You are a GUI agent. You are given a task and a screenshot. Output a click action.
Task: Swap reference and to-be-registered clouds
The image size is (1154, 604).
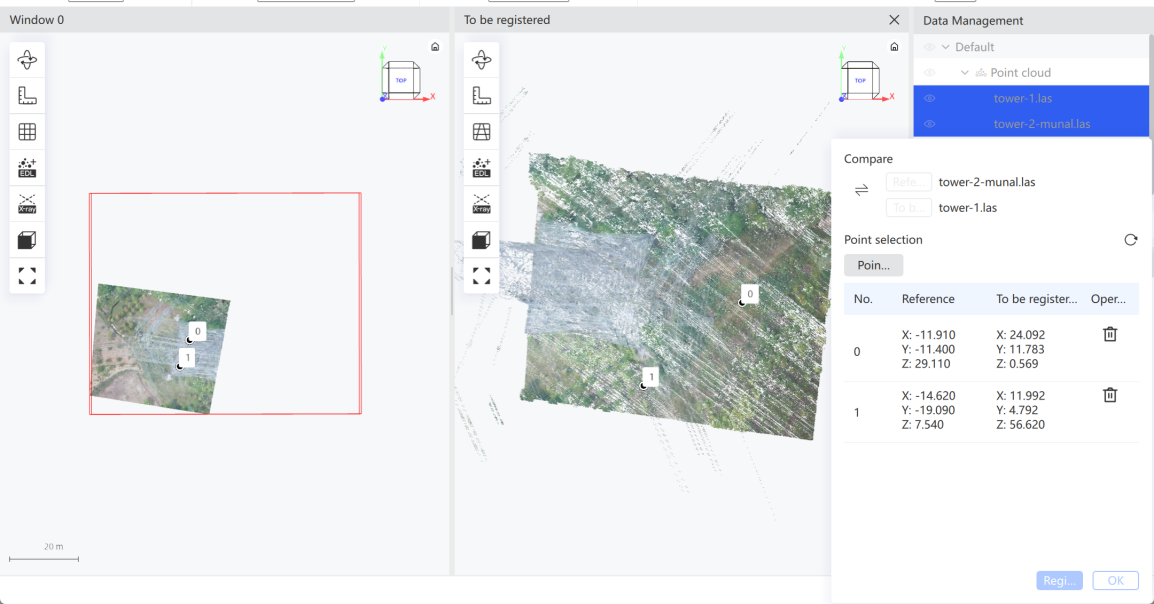pyautogui.click(x=861, y=191)
